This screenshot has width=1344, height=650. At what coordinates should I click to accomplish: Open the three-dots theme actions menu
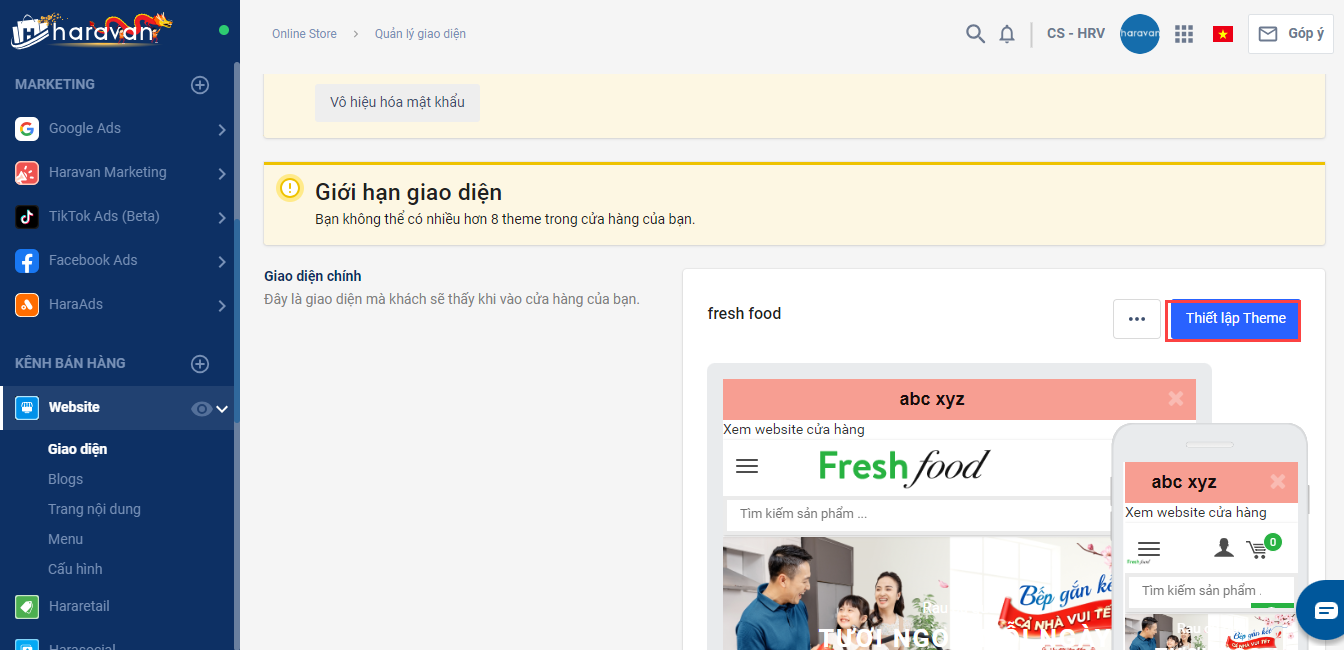pos(1137,319)
